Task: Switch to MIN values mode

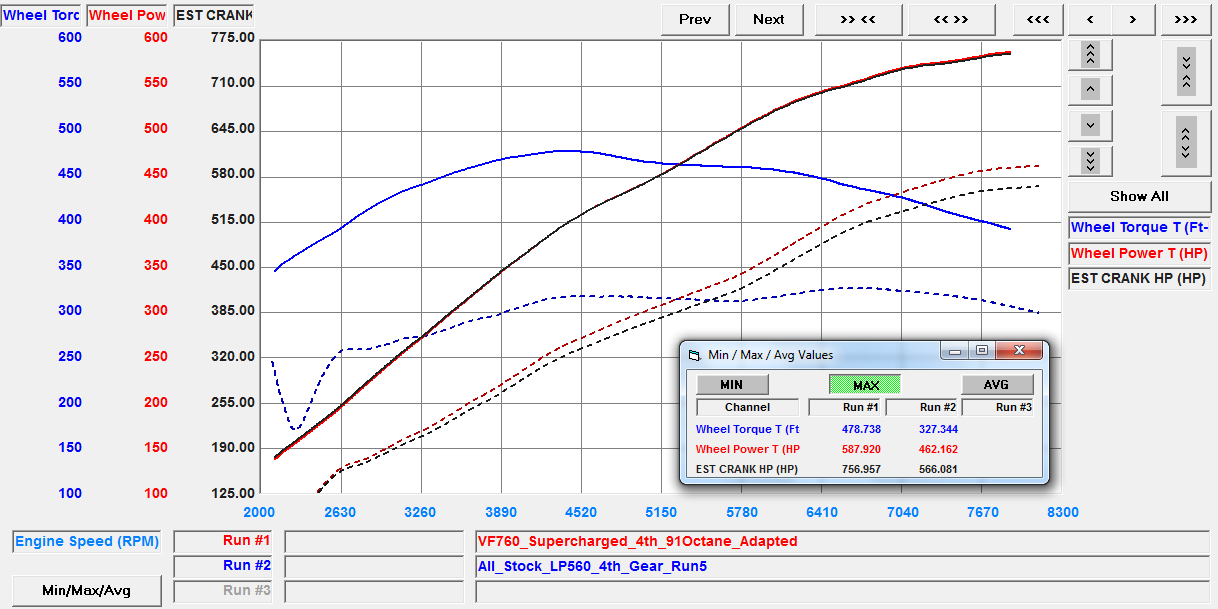Action: click(x=732, y=385)
